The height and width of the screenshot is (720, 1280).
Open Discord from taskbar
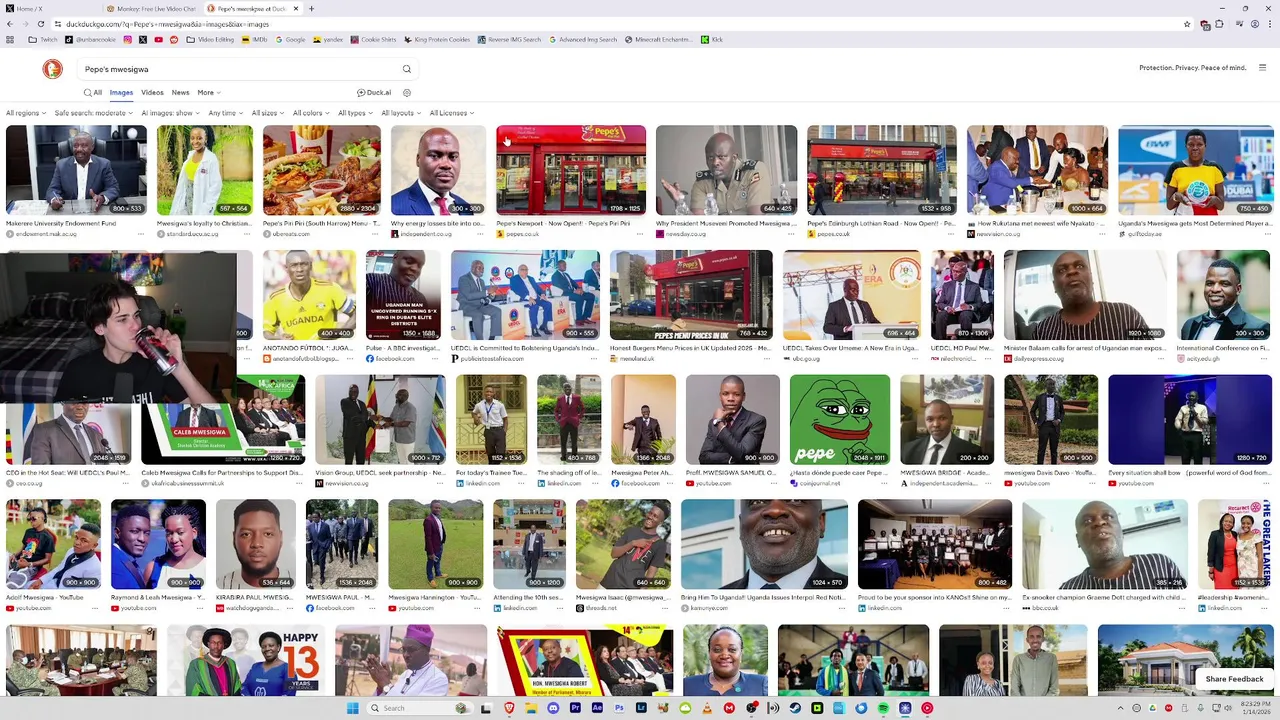point(553,708)
